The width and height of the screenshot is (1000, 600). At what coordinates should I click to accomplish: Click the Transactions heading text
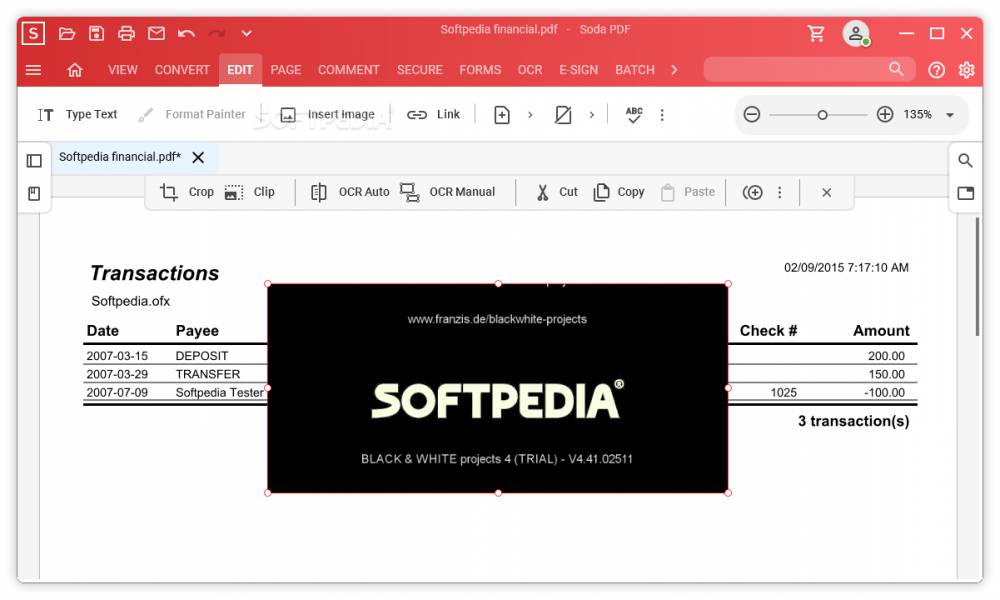click(x=155, y=273)
